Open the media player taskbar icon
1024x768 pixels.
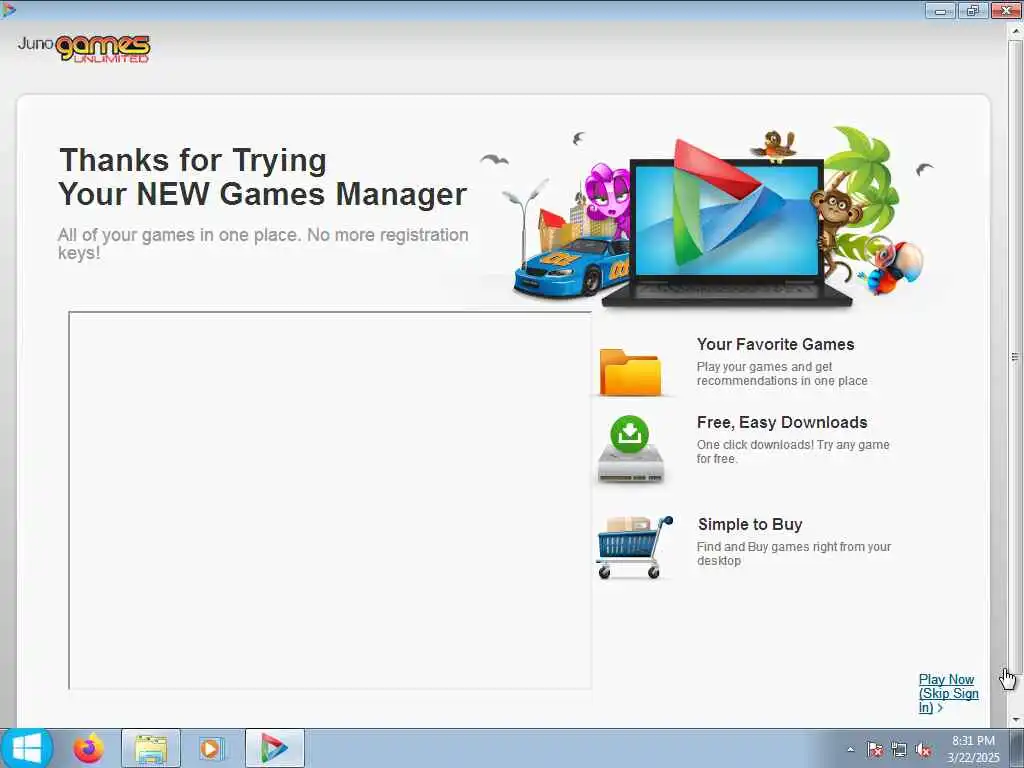pyautogui.click(x=211, y=748)
